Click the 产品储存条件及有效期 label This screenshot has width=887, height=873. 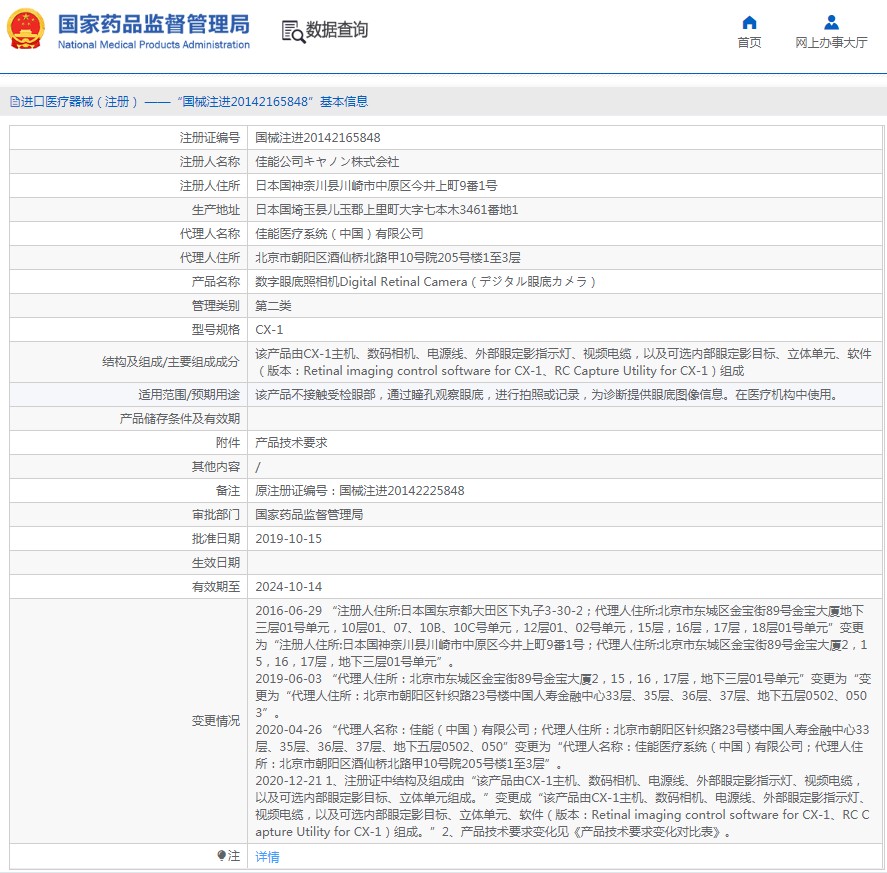pos(179,419)
